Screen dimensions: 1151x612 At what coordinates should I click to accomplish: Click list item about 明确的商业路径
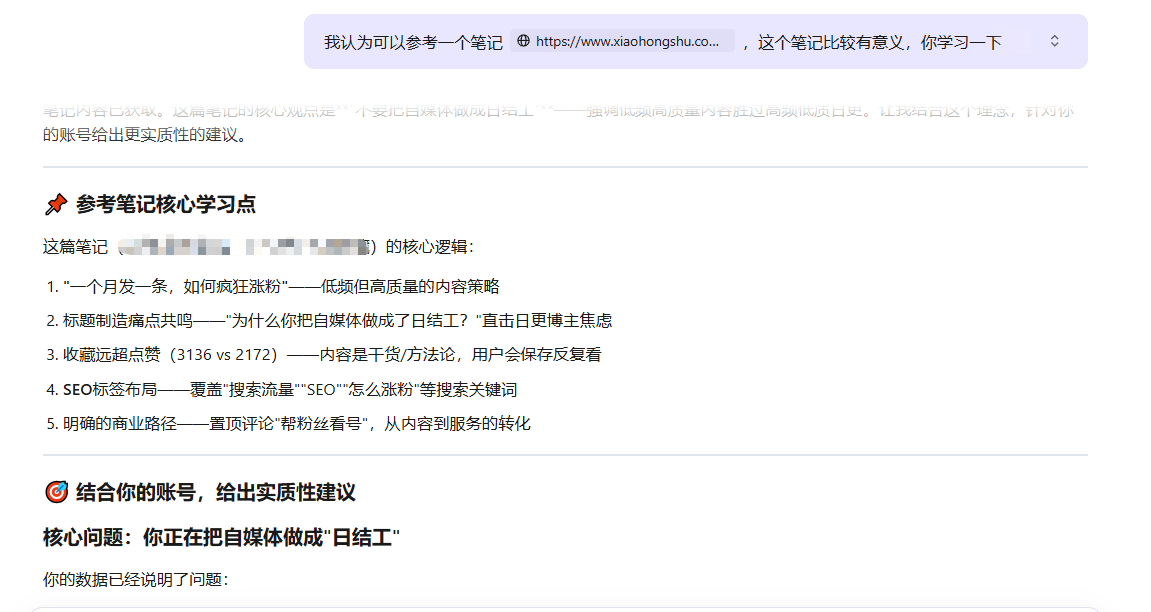(296, 423)
